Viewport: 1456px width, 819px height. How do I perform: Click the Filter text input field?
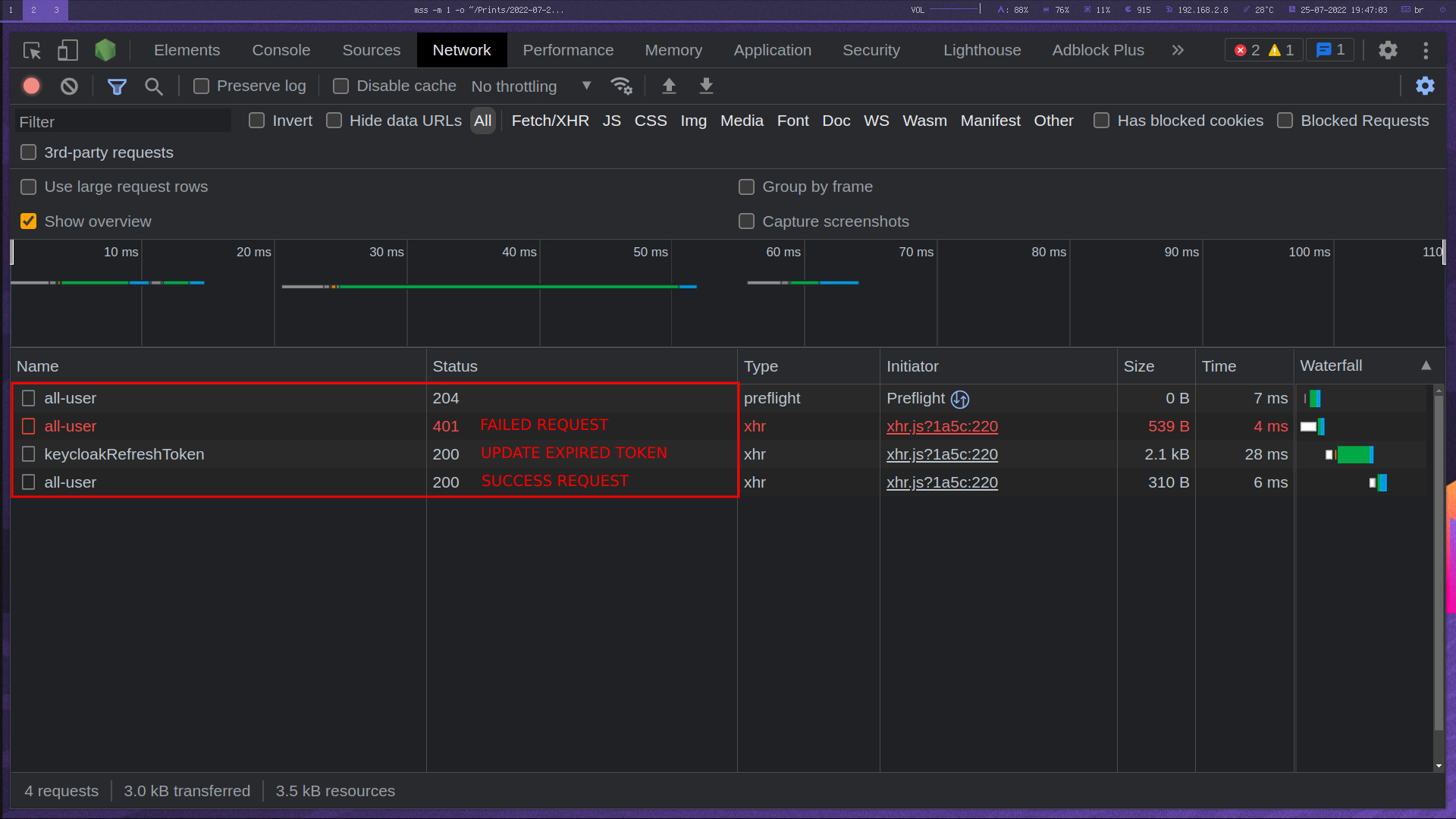click(x=123, y=121)
